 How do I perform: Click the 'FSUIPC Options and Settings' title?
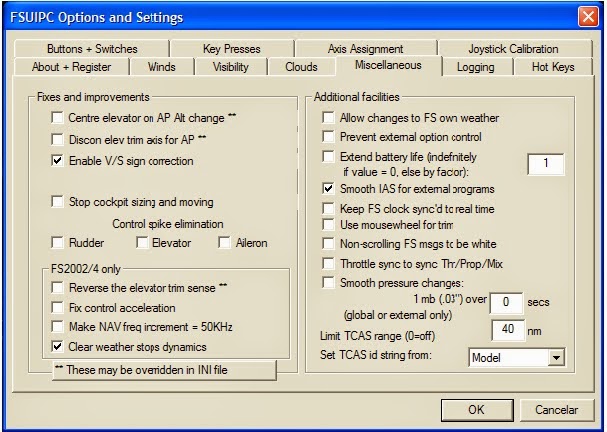pos(96,17)
